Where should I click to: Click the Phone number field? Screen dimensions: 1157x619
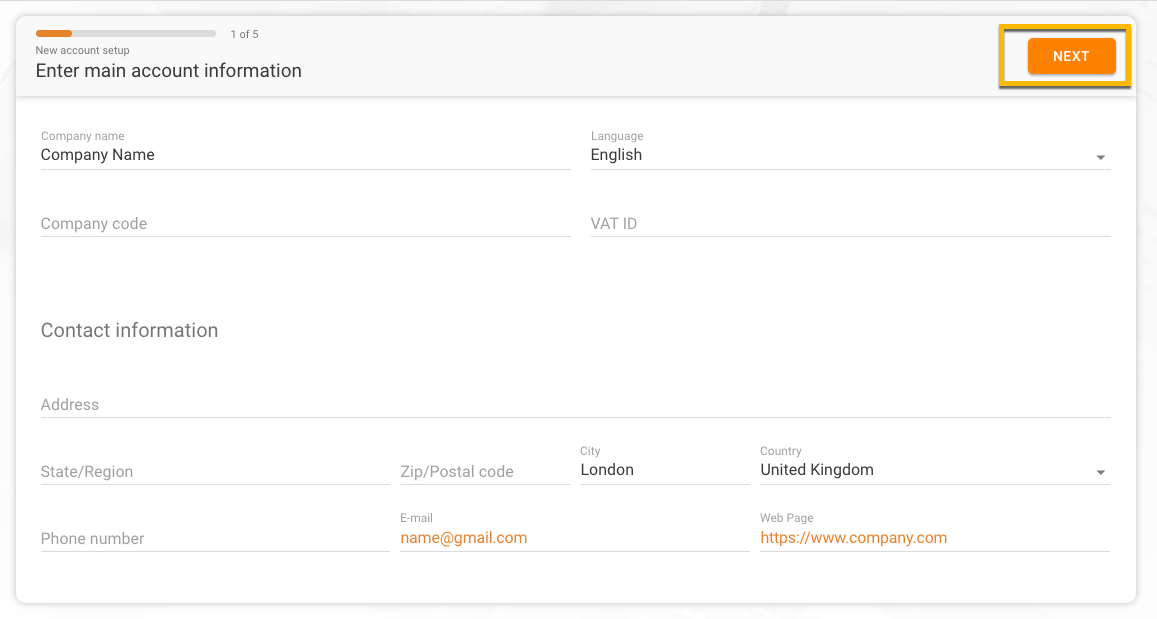pyautogui.click(x=215, y=539)
